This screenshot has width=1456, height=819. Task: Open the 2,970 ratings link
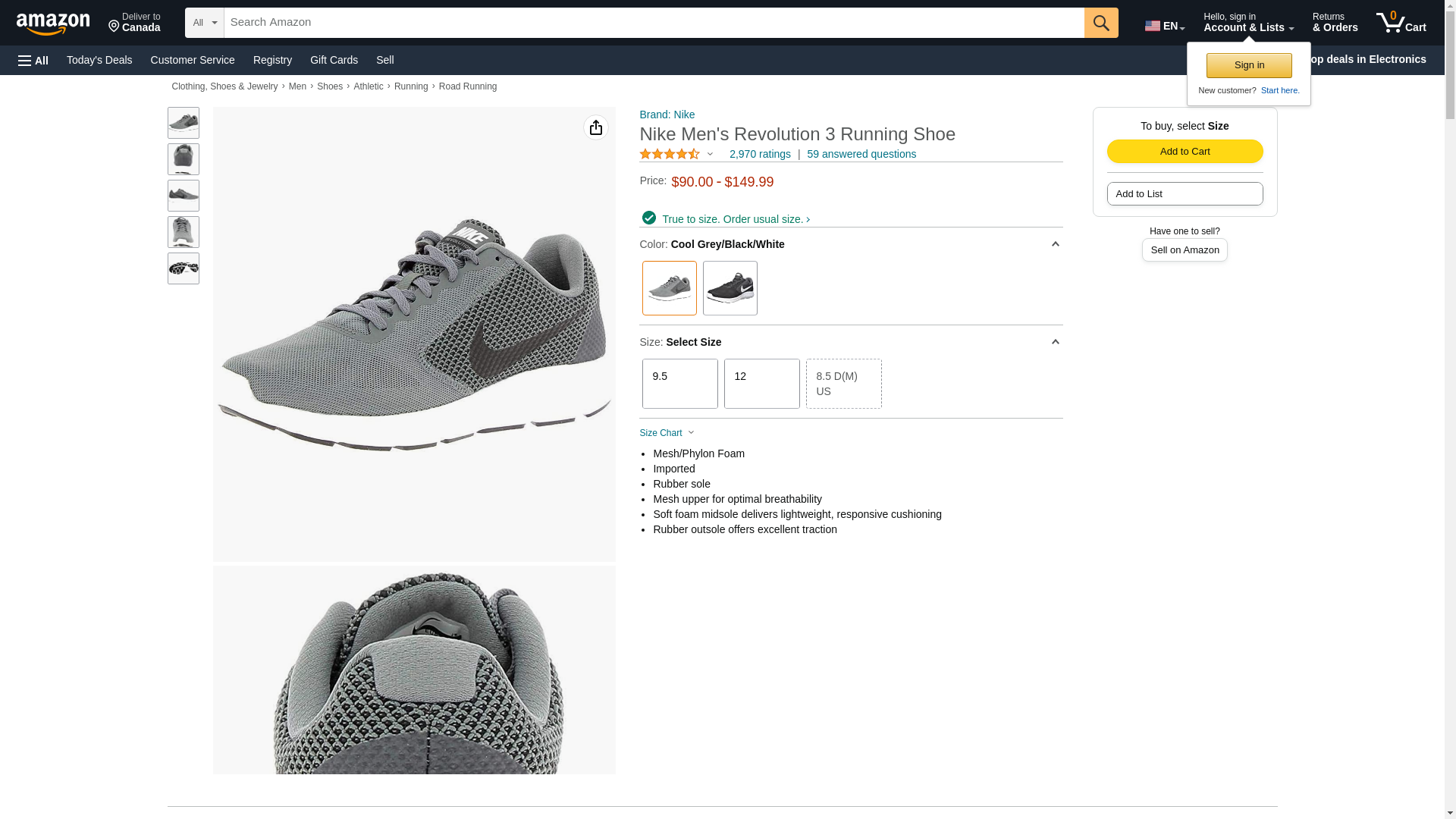pyautogui.click(x=759, y=154)
